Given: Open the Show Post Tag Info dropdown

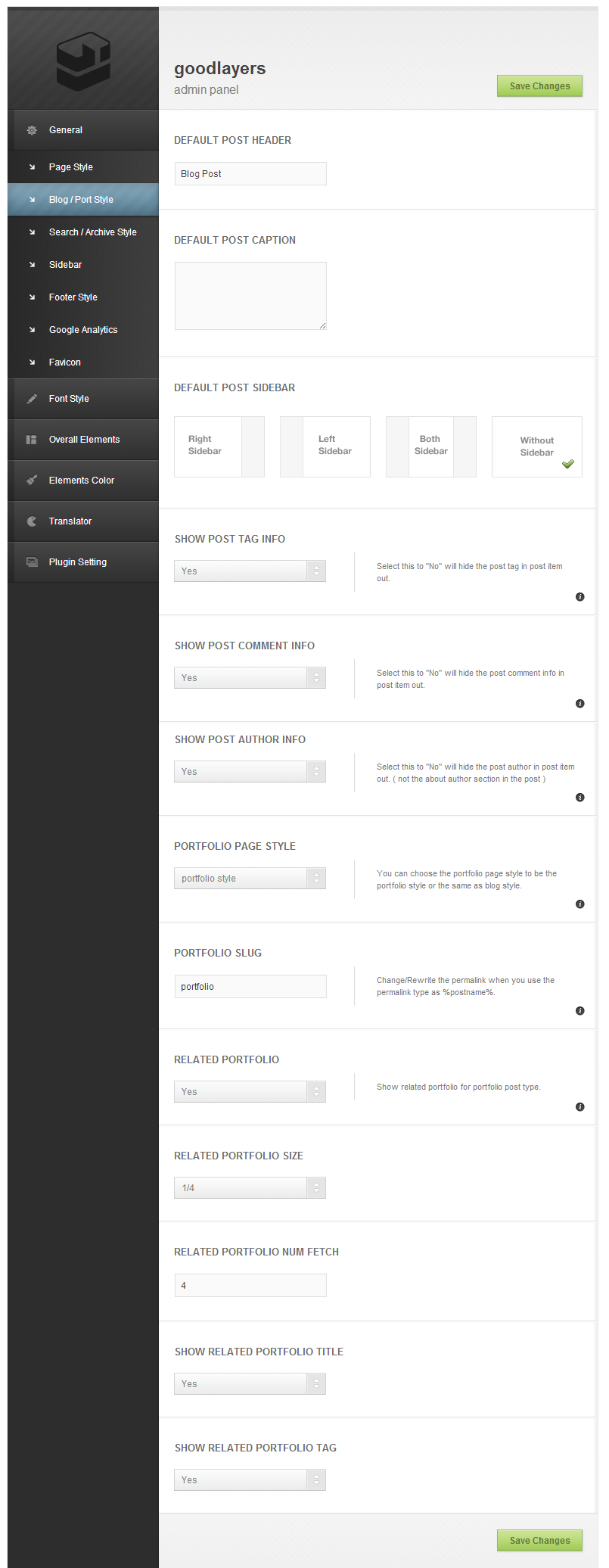Looking at the screenshot, I should click(x=250, y=571).
